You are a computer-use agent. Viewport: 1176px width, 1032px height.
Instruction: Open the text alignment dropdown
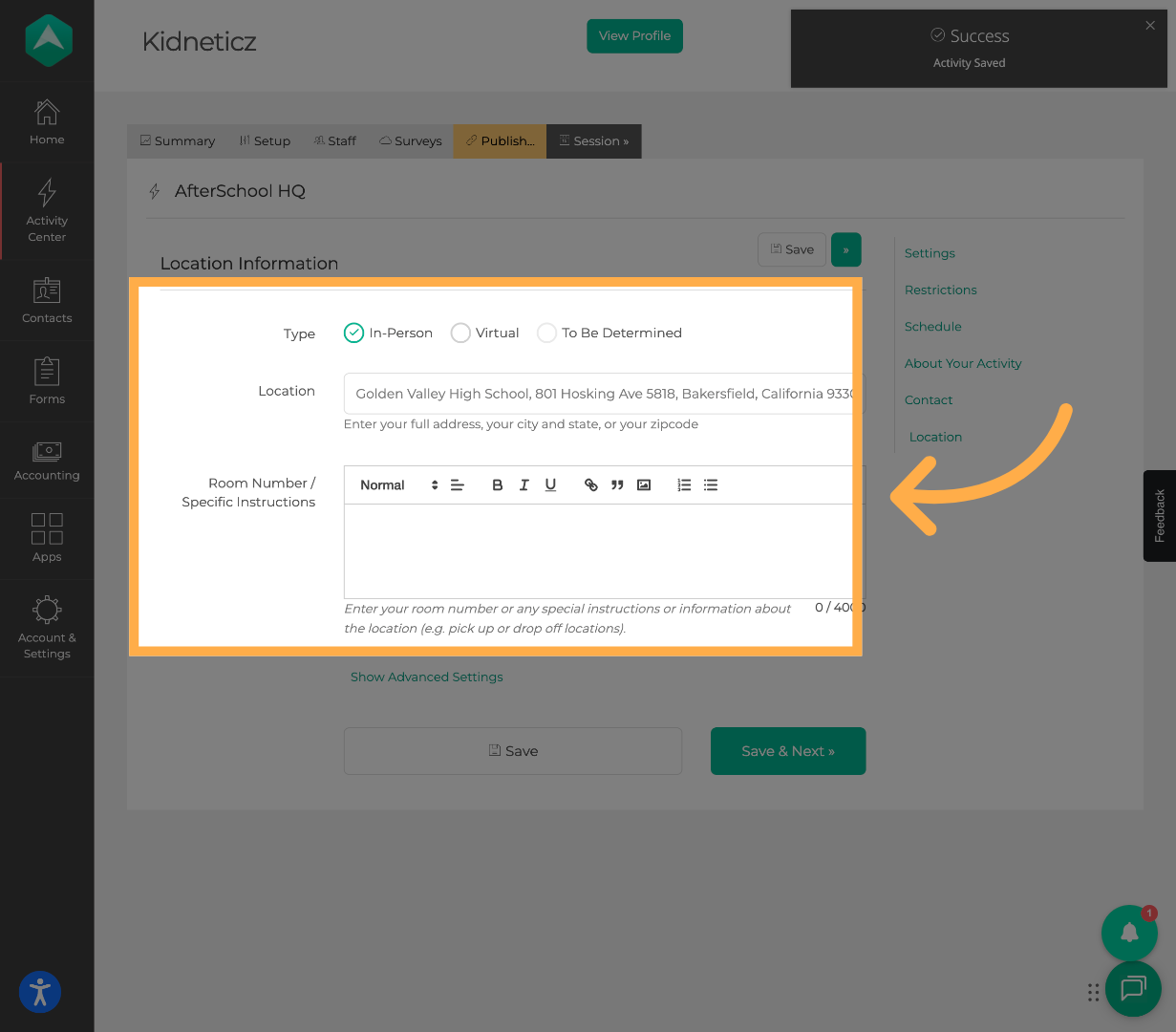[x=458, y=485]
